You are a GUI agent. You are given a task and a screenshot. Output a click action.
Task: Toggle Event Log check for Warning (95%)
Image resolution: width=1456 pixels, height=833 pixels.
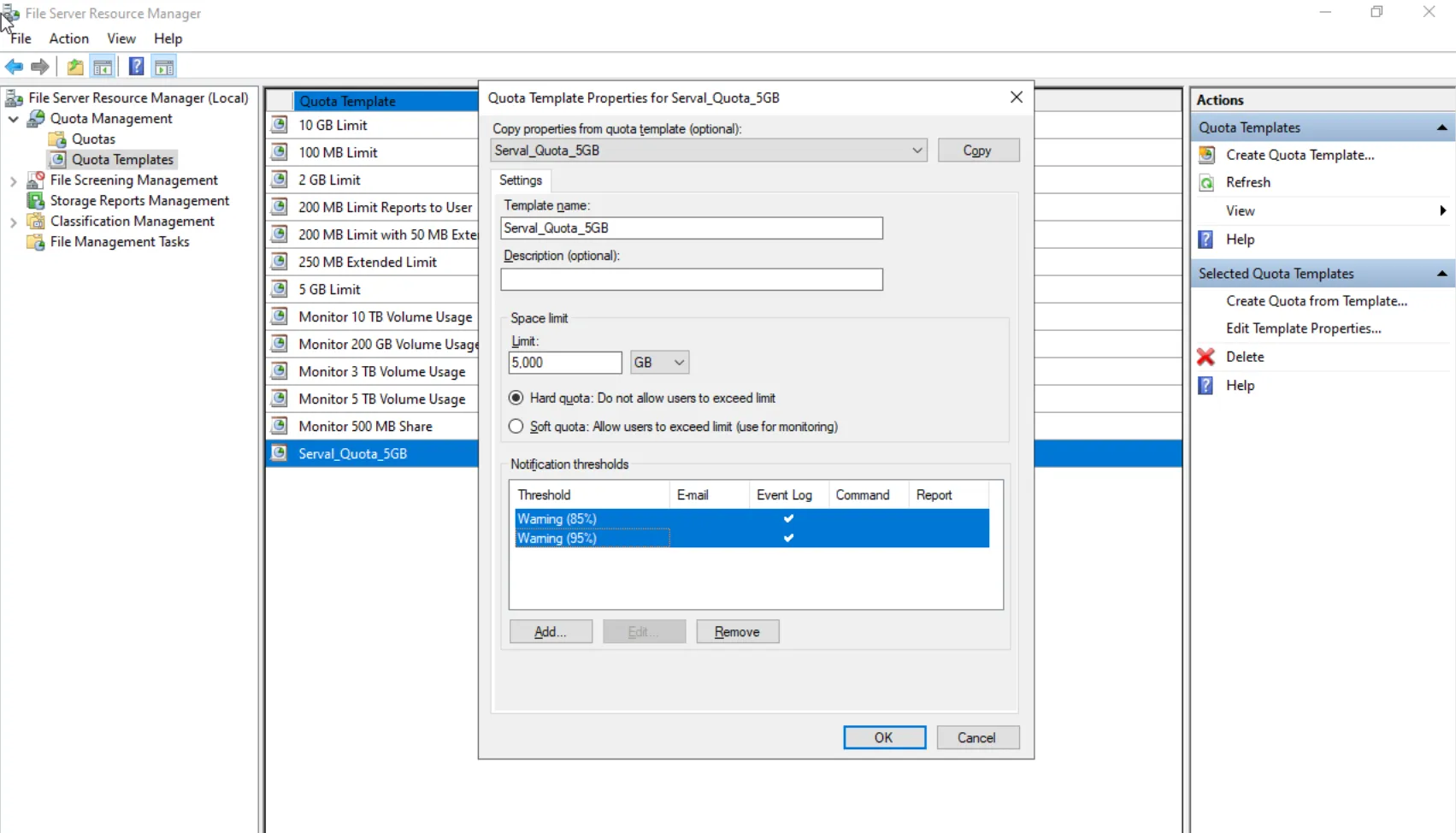click(x=788, y=538)
